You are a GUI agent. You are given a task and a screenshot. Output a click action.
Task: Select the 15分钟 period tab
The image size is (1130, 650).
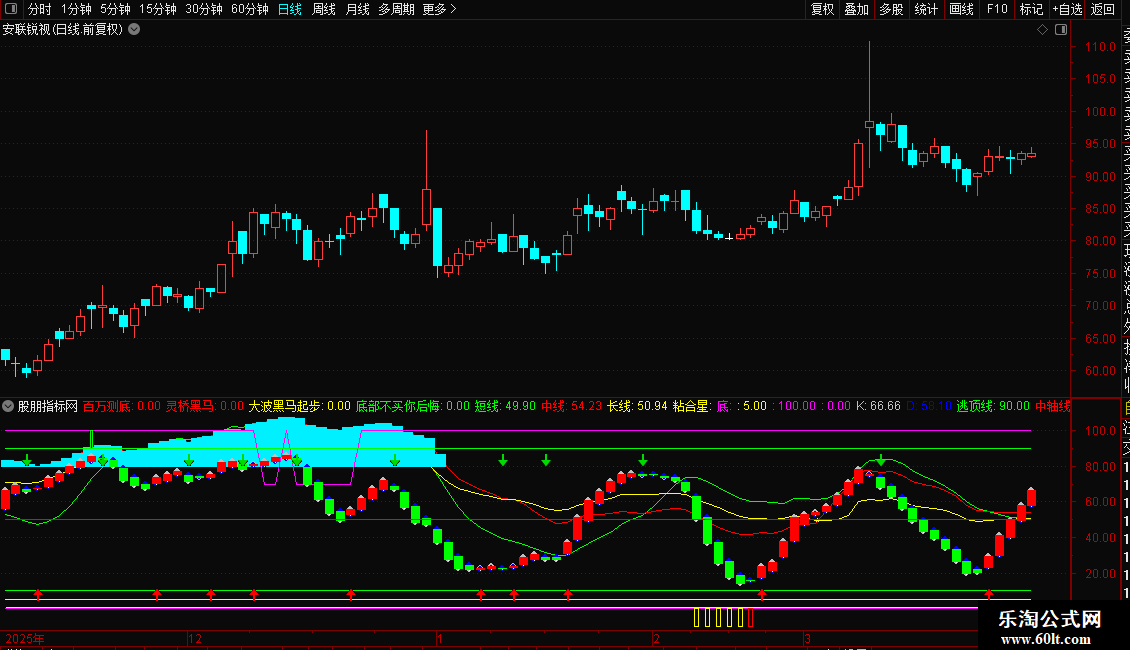coord(158,9)
